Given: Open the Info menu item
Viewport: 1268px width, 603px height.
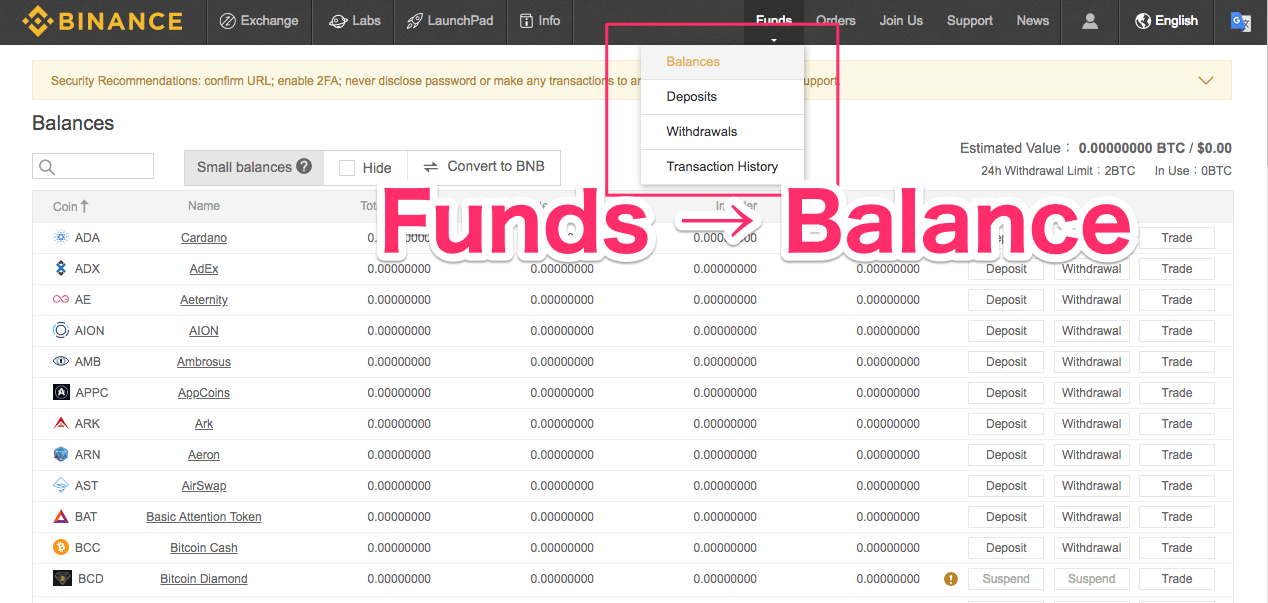Looking at the screenshot, I should pyautogui.click(x=540, y=21).
